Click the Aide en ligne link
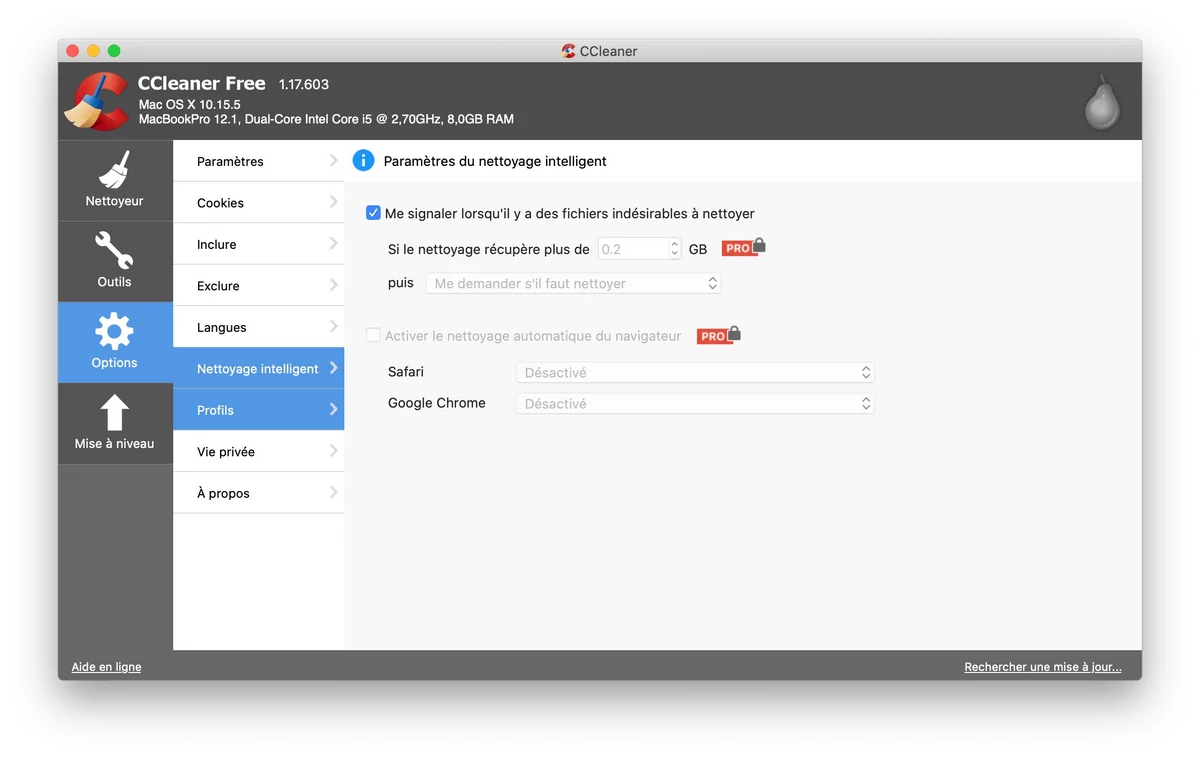Image resolution: width=1200 pixels, height=757 pixels. (x=106, y=667)
